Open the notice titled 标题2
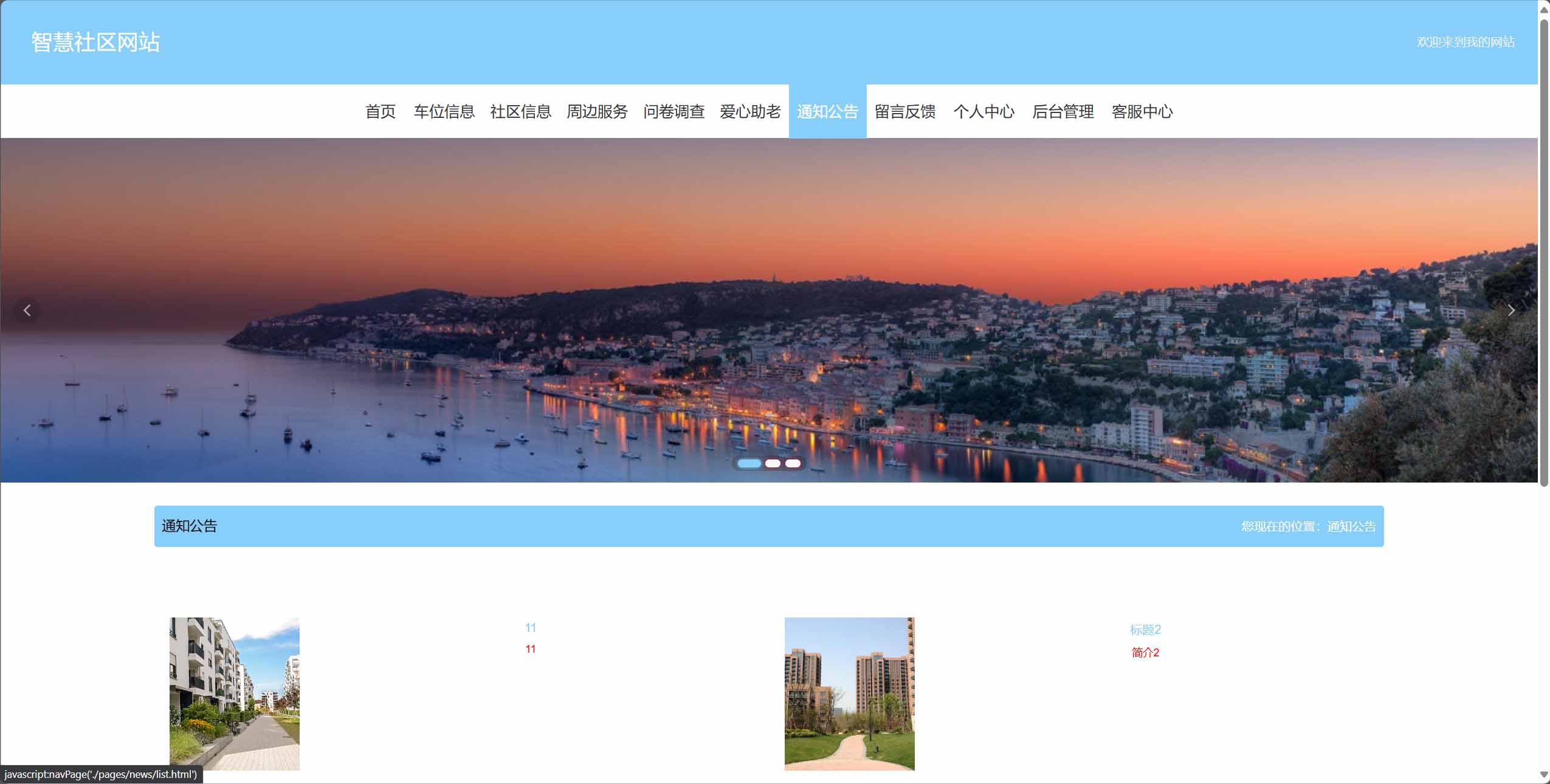The height and width of the screenshot is (784, 1550). pos(1145,630)
